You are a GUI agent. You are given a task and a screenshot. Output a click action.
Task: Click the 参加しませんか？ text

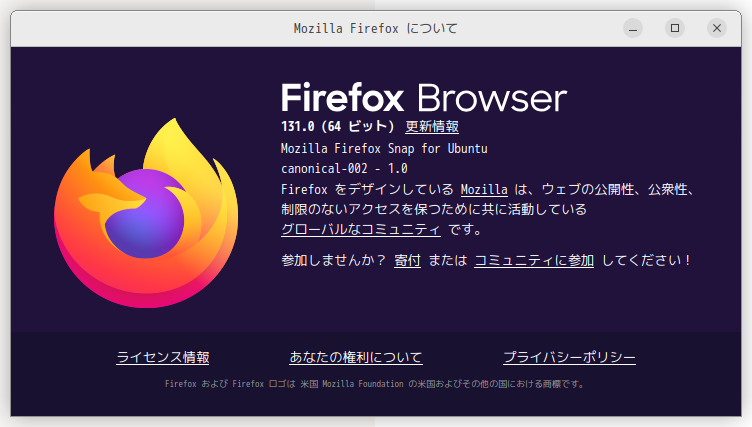click(x=334, y=261)
